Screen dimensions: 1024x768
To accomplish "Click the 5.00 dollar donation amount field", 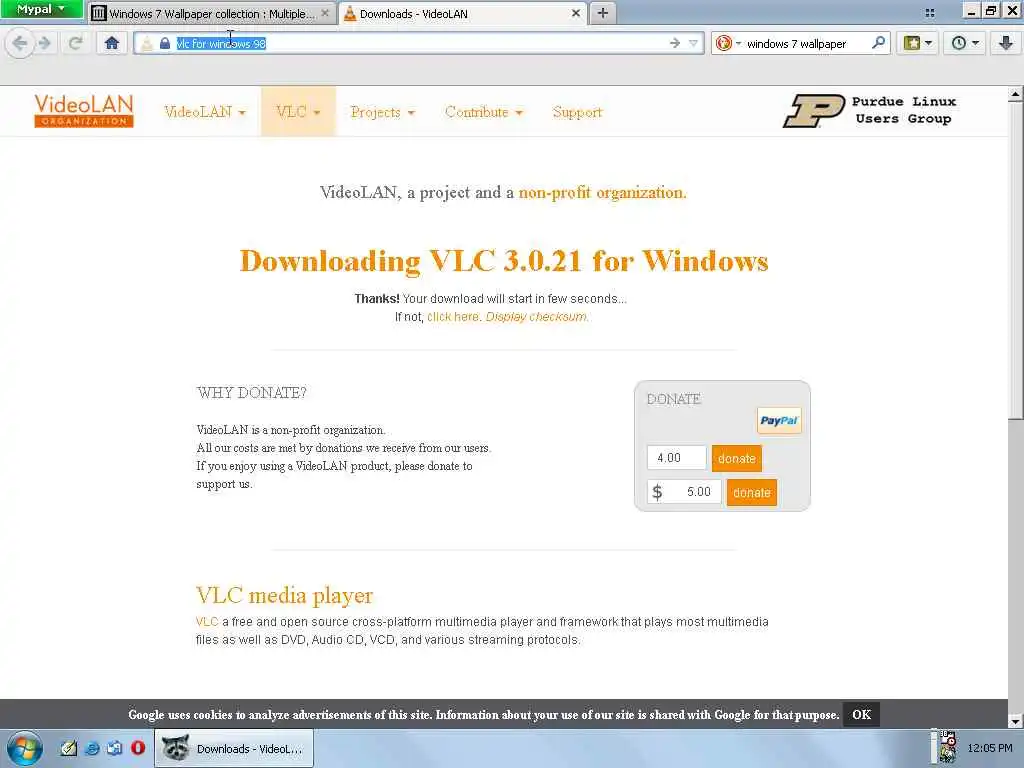I will 684,492.
